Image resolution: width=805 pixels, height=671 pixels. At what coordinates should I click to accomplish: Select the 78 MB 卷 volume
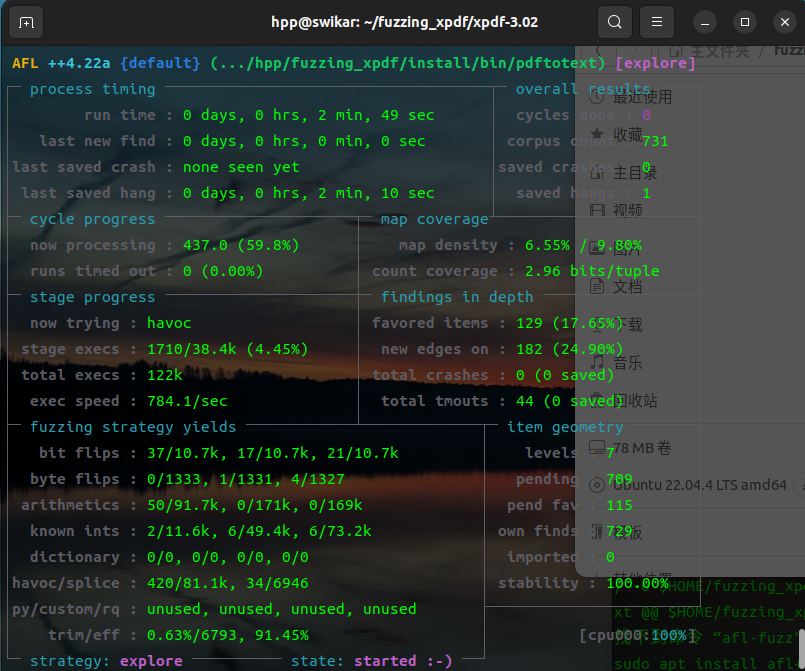pos(640,447)
